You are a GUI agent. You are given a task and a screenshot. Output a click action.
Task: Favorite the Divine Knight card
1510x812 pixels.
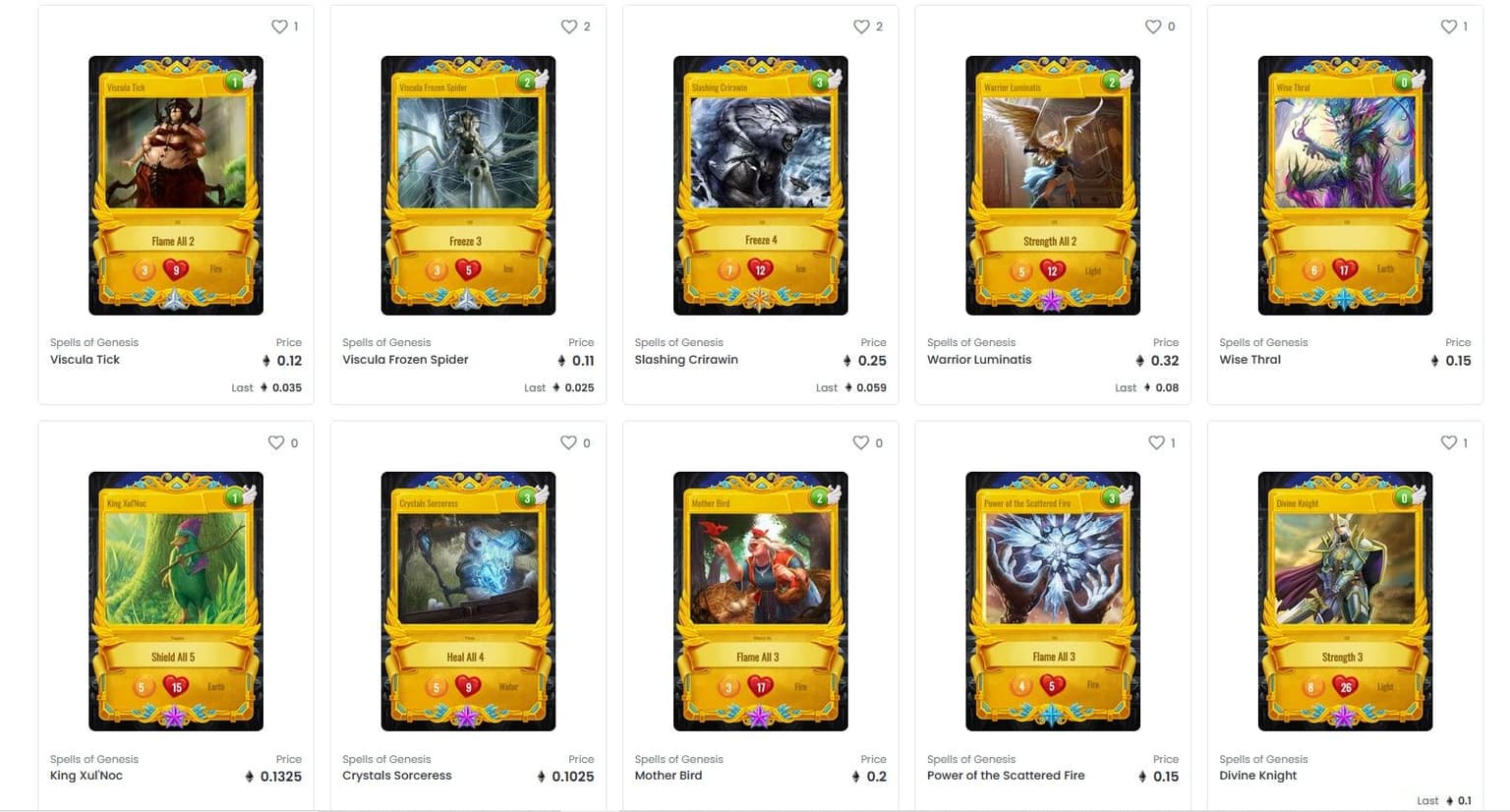coord(1449,442)
